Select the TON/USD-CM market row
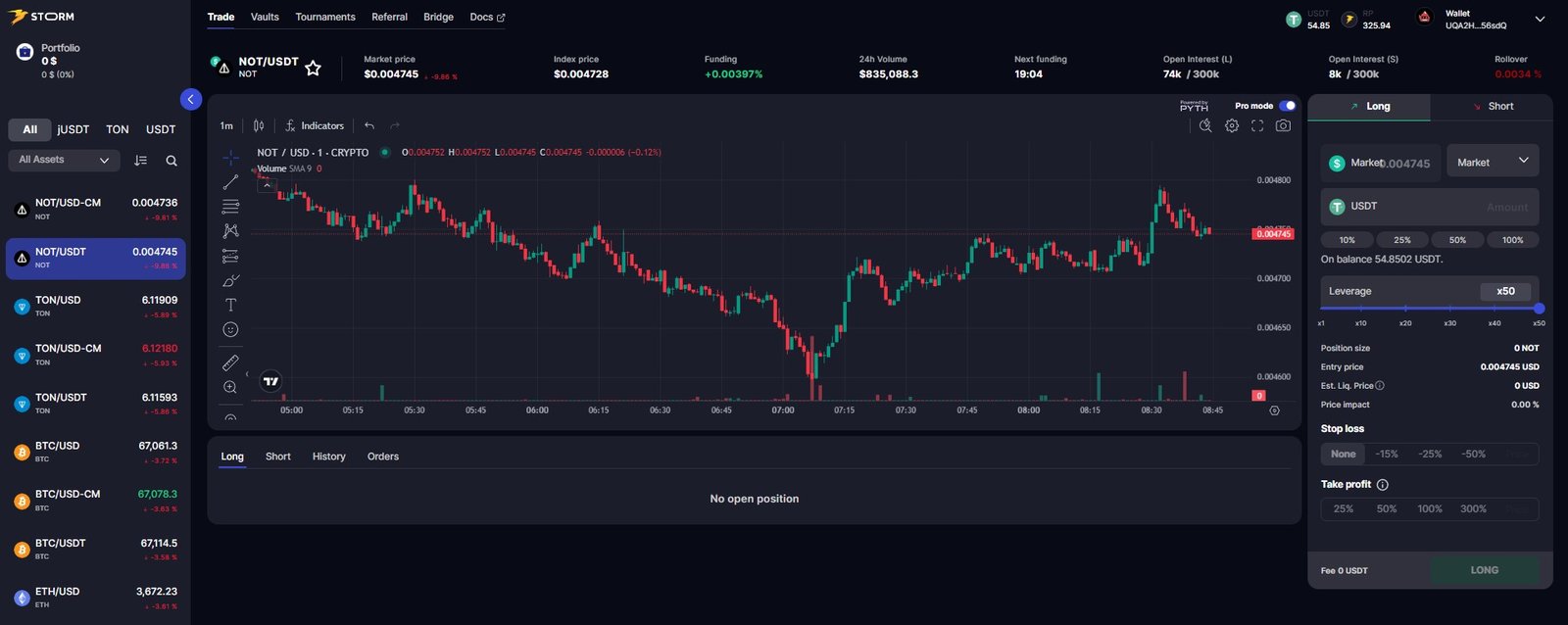The image size is (1568, 625). (95, 355)
